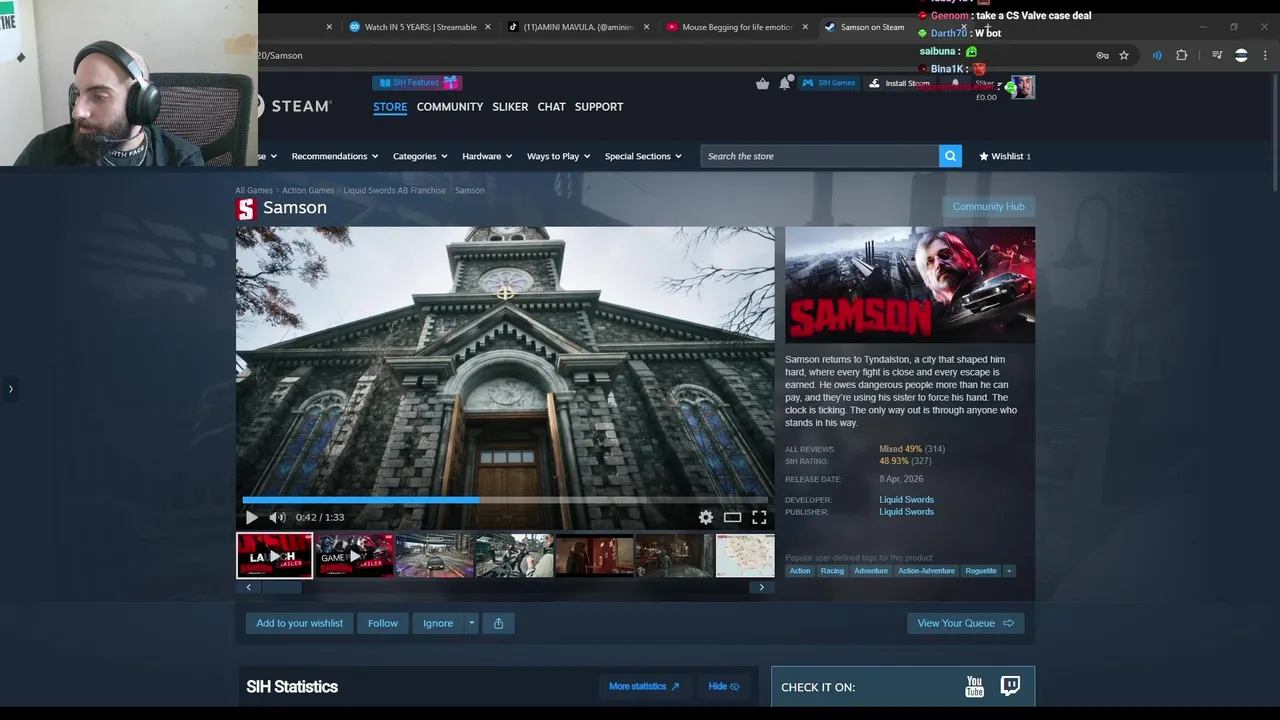This screenshot has width=1280, height=720.
Task: Hide the SIH Statistics panel
Action: (x=723, y=686)
